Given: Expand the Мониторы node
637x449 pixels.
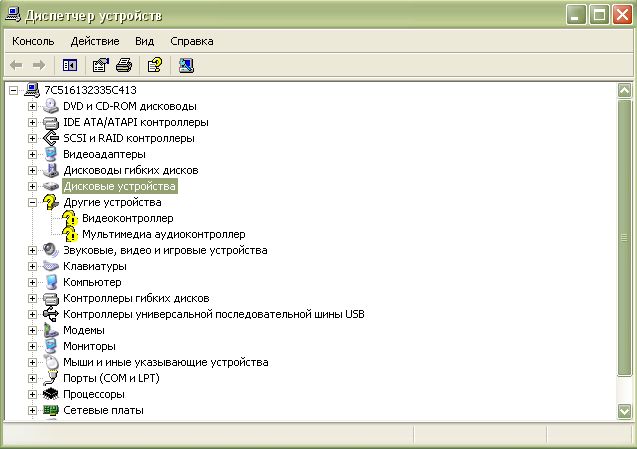Looking at the screenshot, I should [x=32, y=347].
